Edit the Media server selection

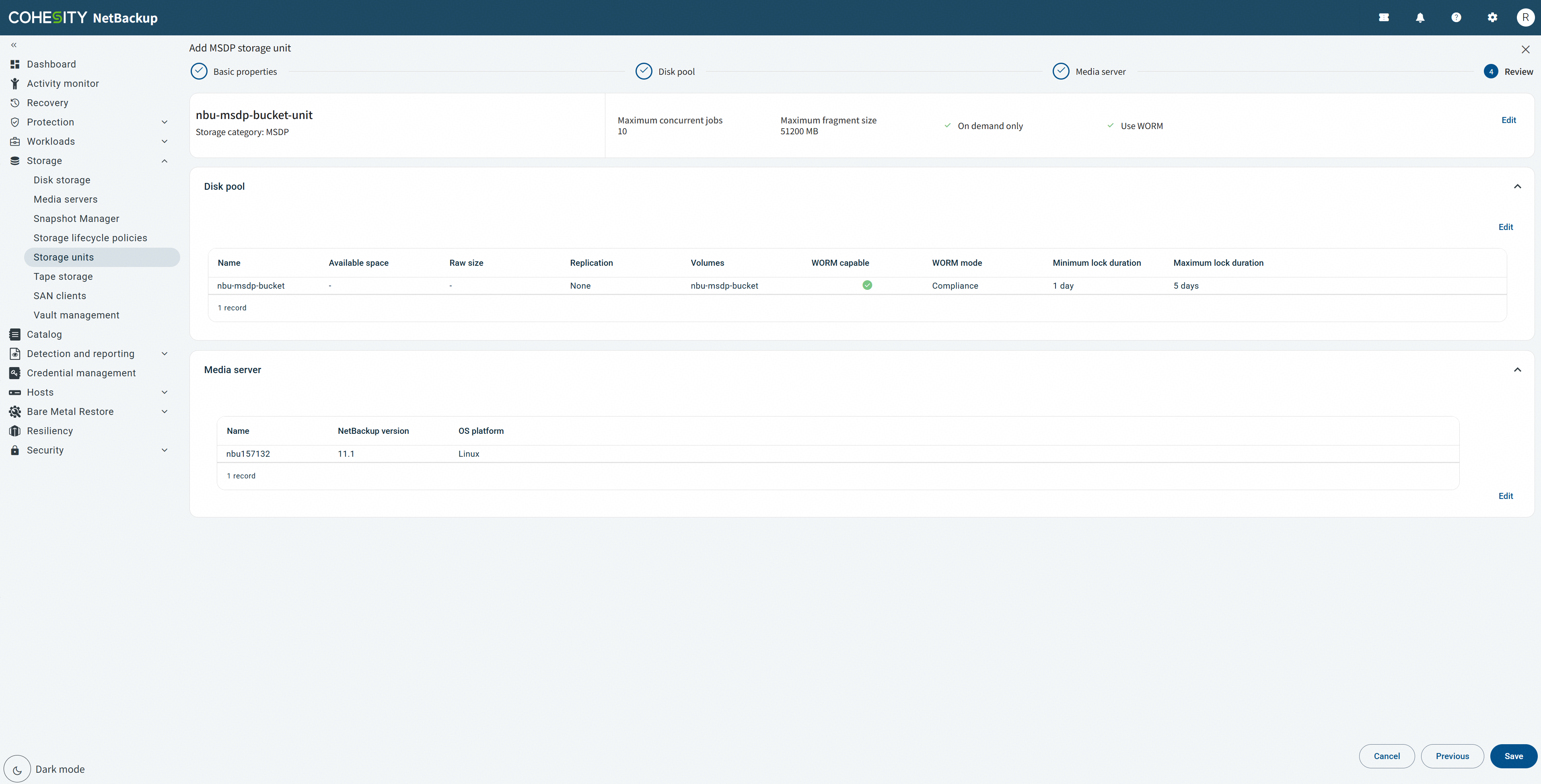1506,497
